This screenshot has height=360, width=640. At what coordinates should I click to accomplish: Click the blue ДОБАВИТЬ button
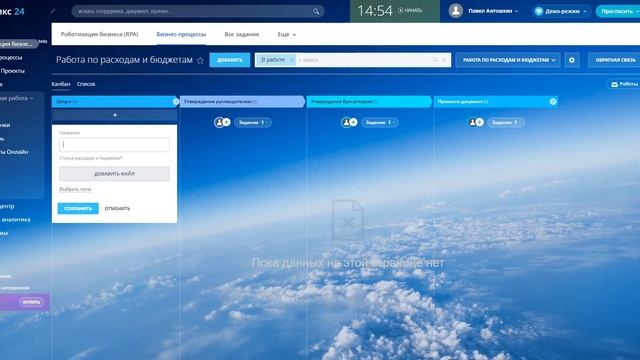point(230,60)
